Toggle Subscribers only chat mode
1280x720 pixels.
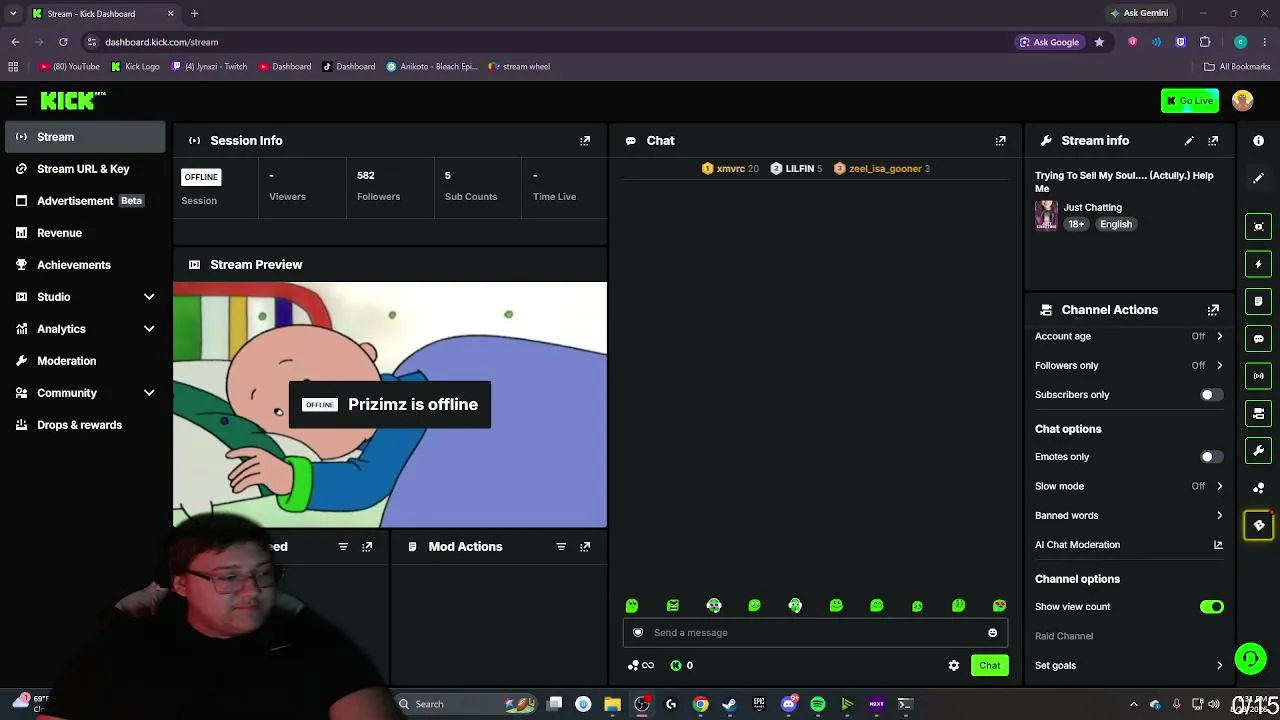1211,395
